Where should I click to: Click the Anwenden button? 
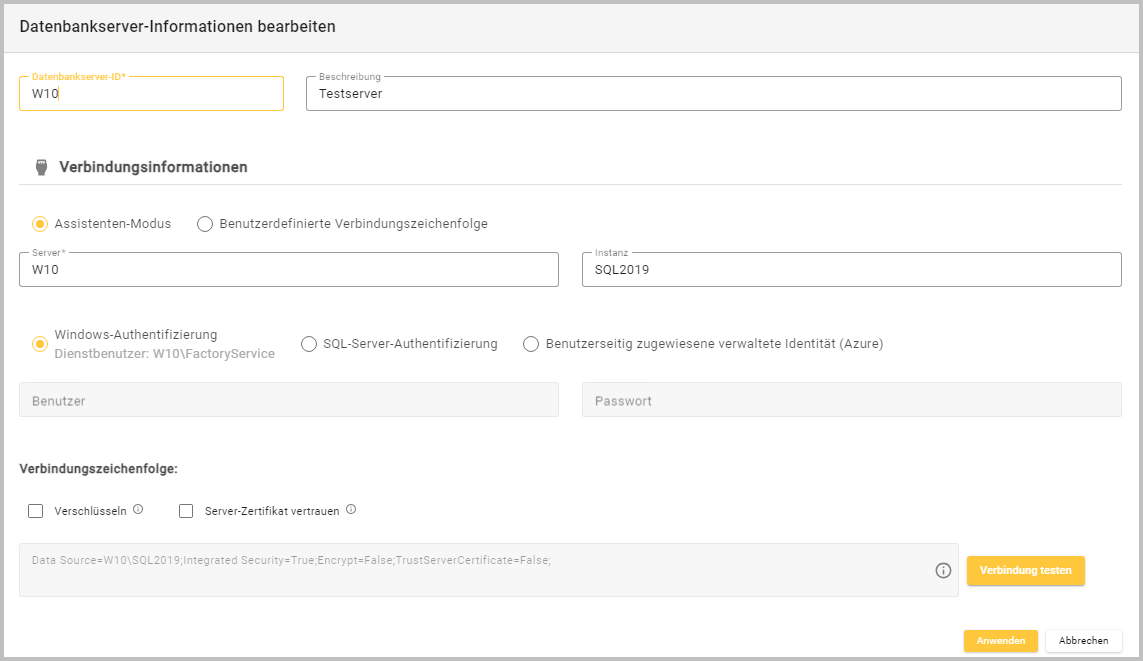(1000, 641)
